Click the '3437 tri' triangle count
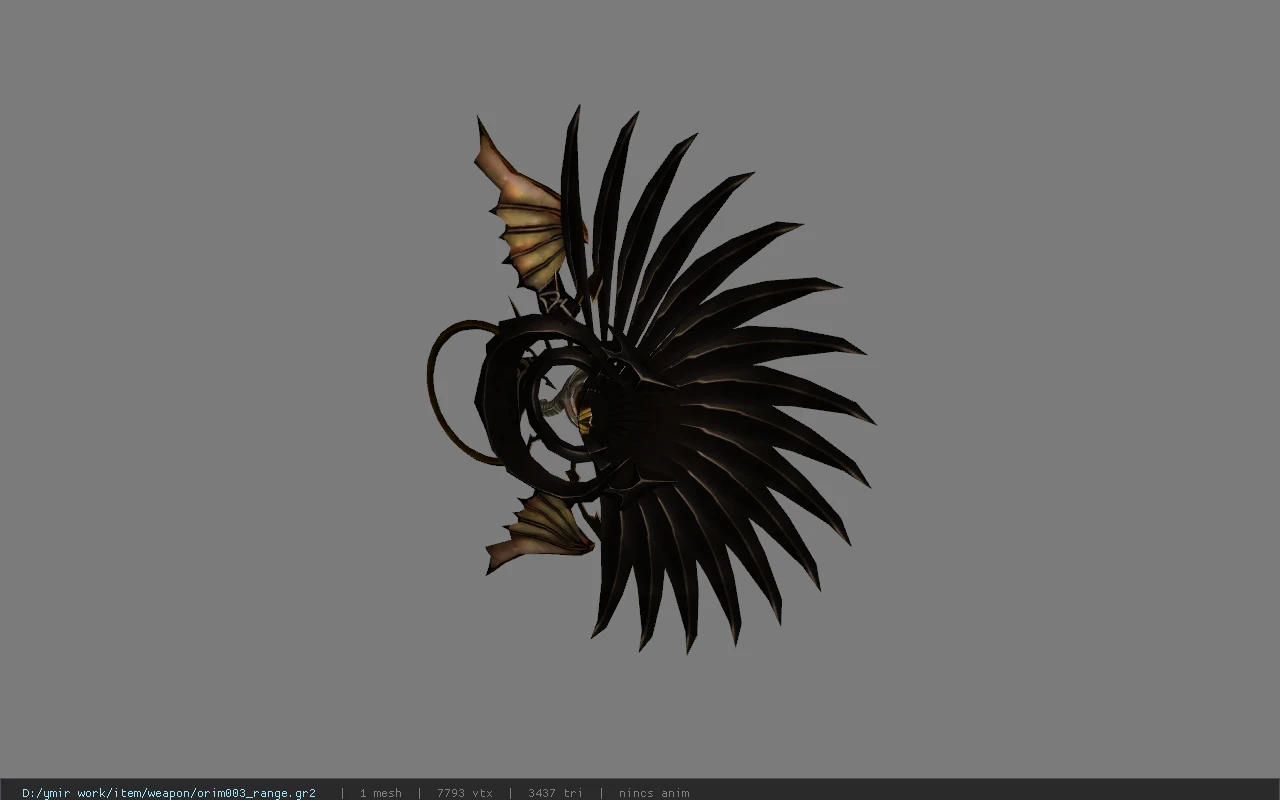 (x=555, y=793)
